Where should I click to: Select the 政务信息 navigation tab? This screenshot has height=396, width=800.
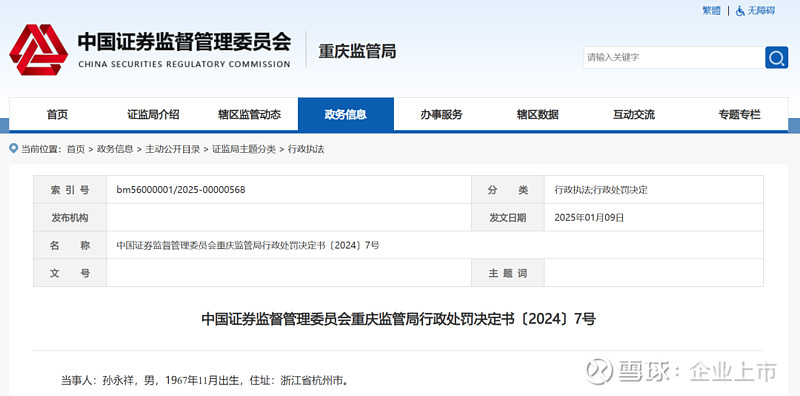345,114
